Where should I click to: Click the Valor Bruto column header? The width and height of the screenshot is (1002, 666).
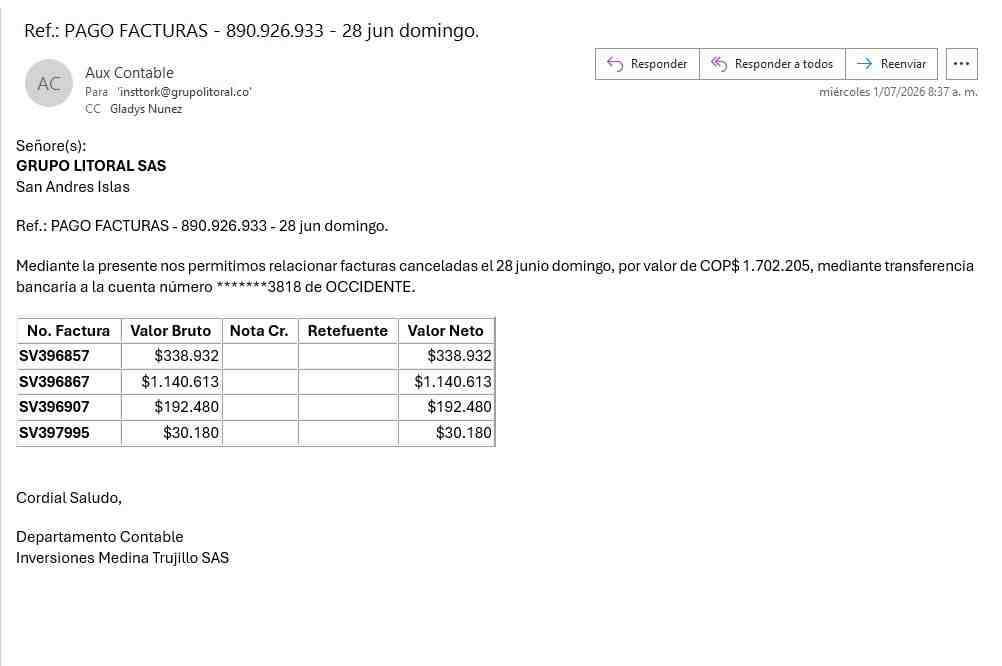tap(171, 331)
